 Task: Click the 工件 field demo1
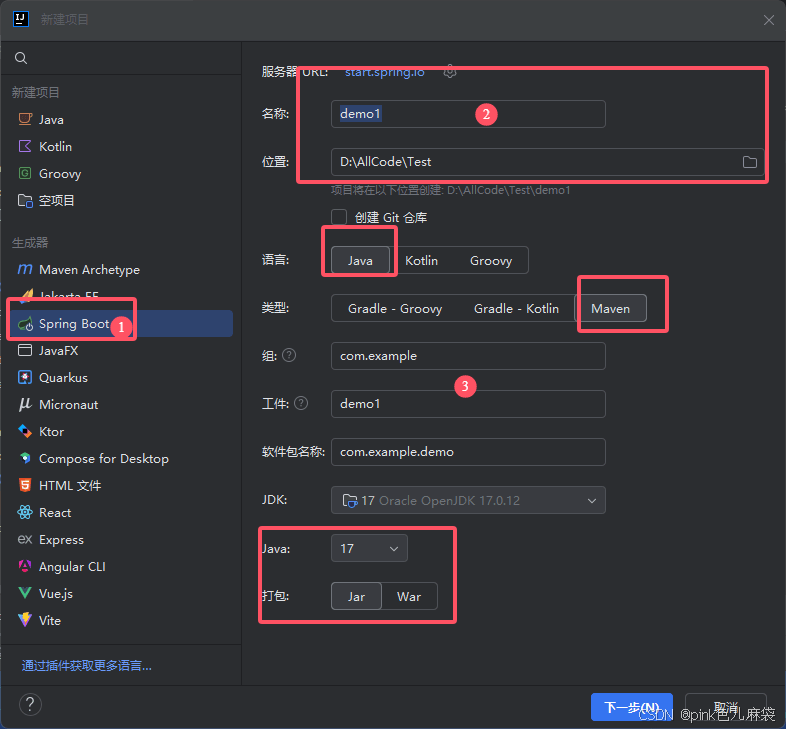pos(468,404)
